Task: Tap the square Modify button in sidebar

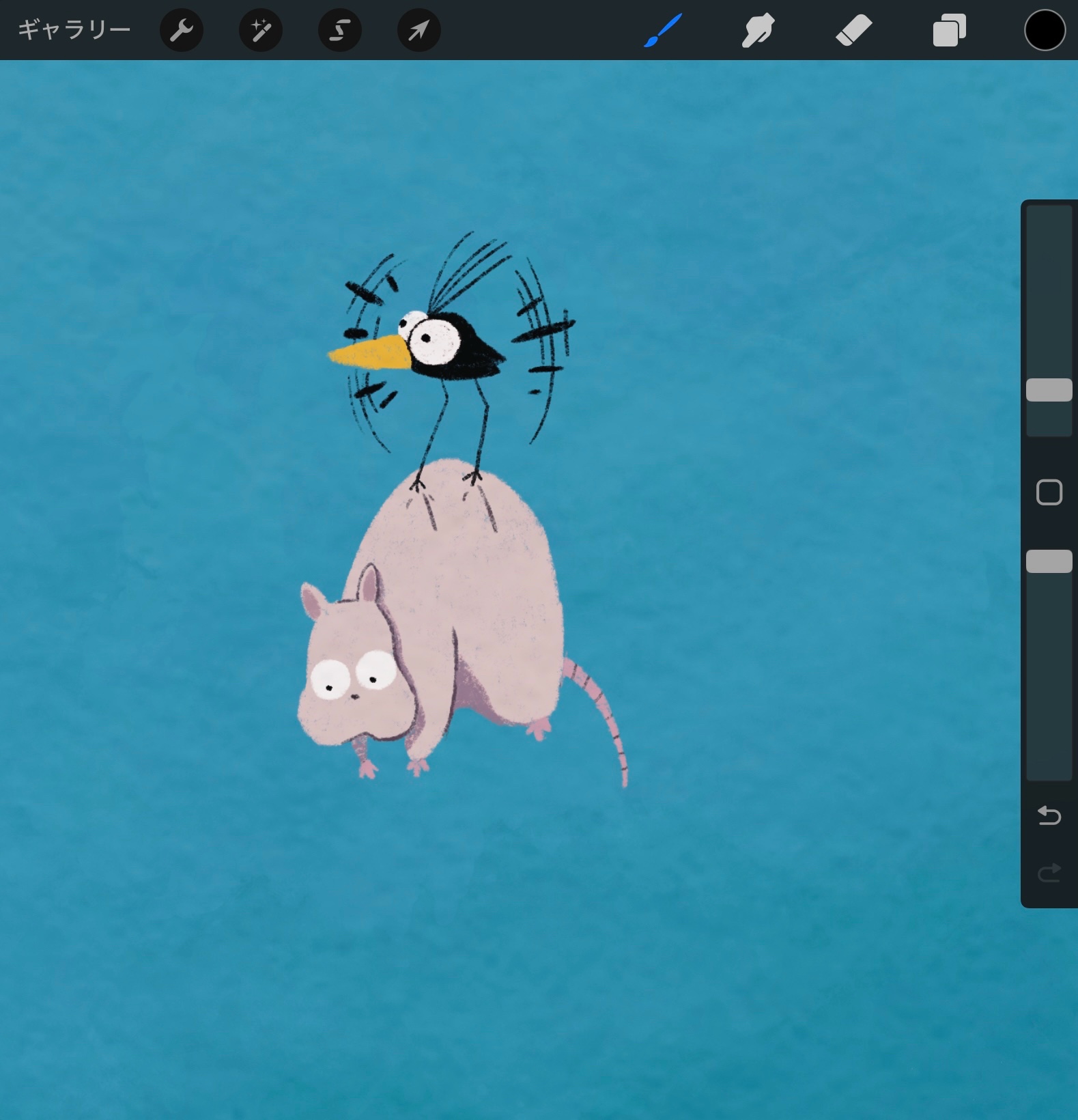Action: pyautogui.click(x=1049, y=492)
